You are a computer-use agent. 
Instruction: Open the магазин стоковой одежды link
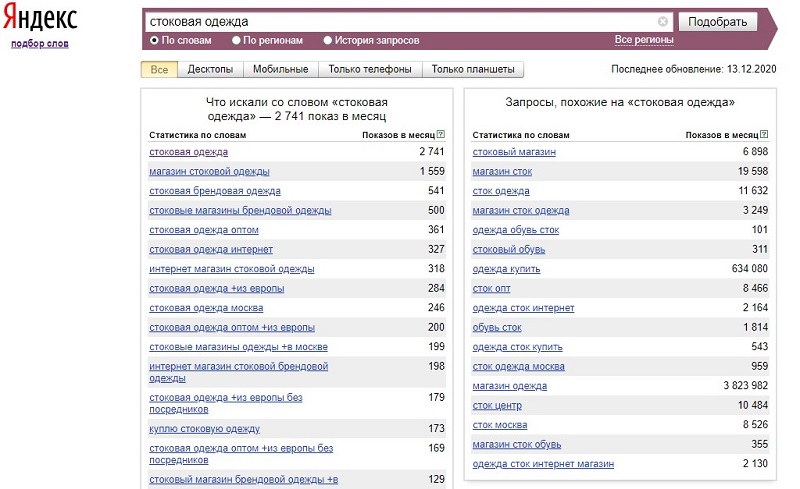coord(209,172)
